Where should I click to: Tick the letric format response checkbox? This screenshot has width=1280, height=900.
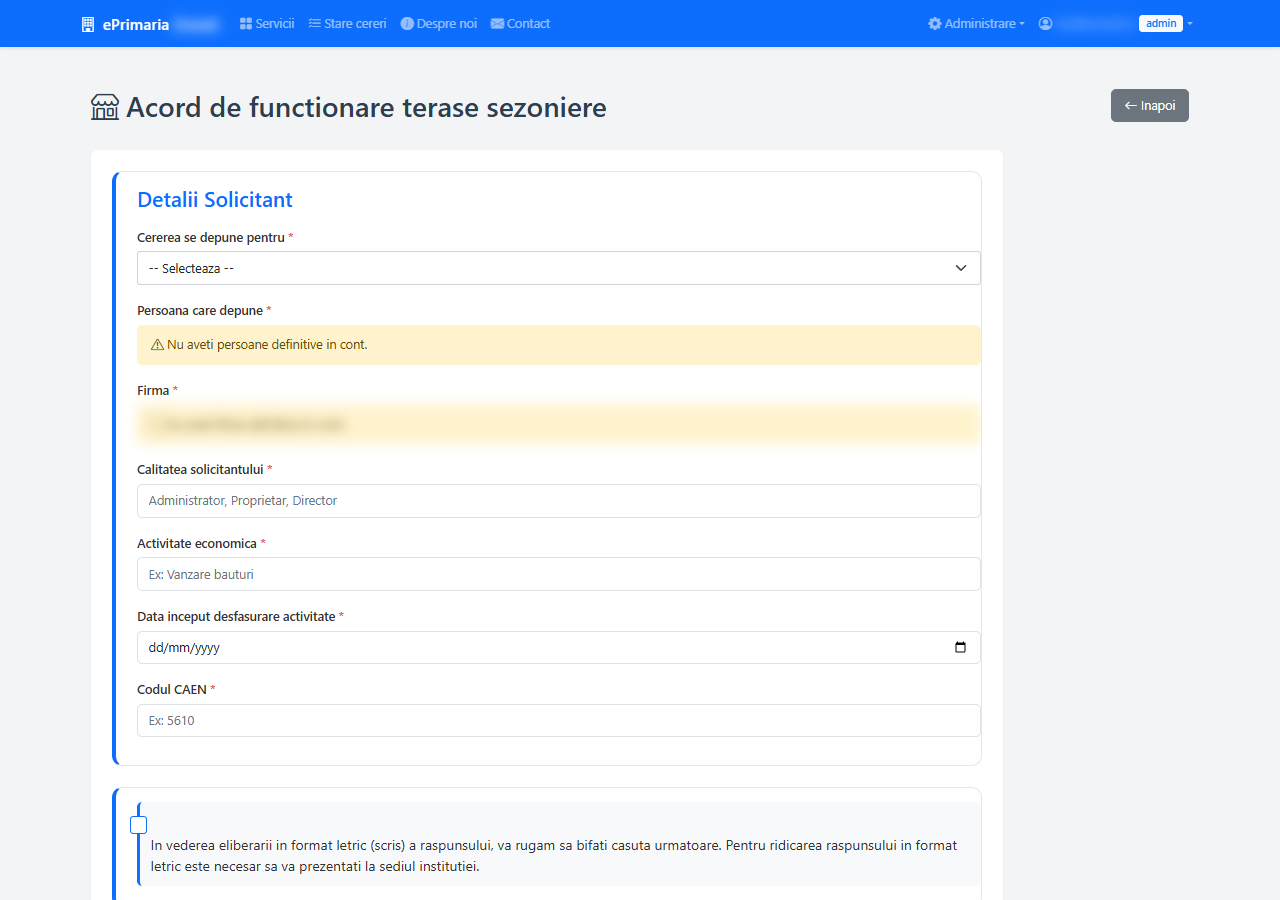[139, 825]
